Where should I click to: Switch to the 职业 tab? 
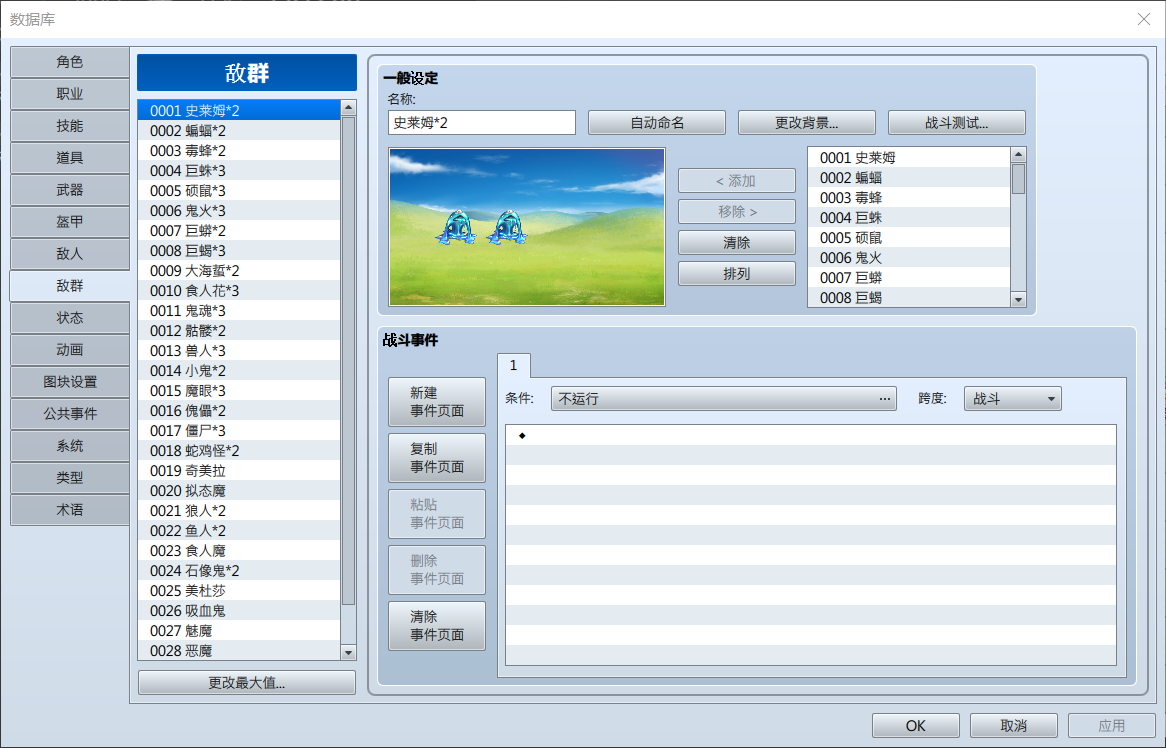tap(70, 94)
